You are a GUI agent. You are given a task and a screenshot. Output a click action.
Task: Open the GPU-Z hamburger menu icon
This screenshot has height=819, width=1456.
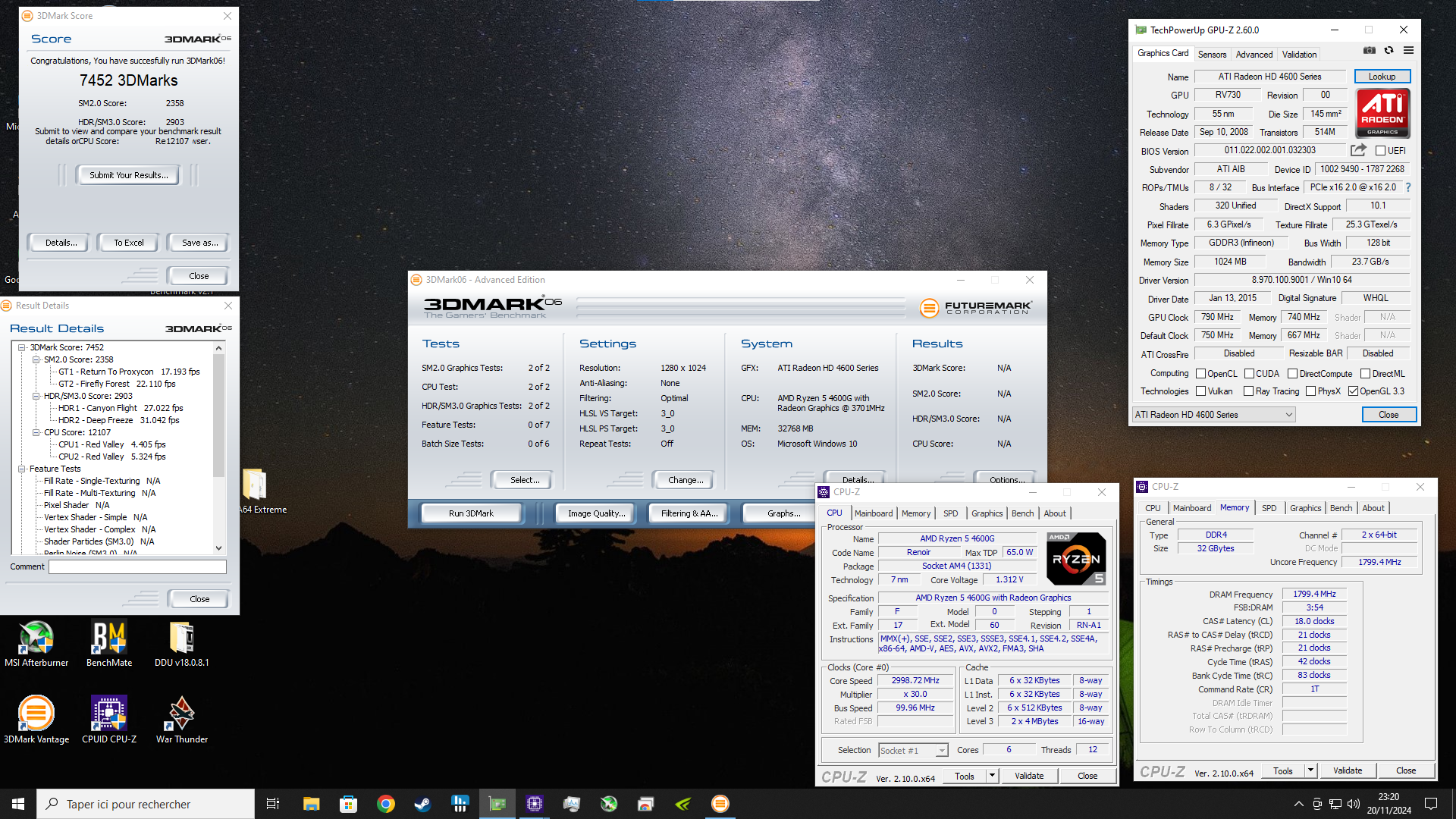coord(1408,51)
